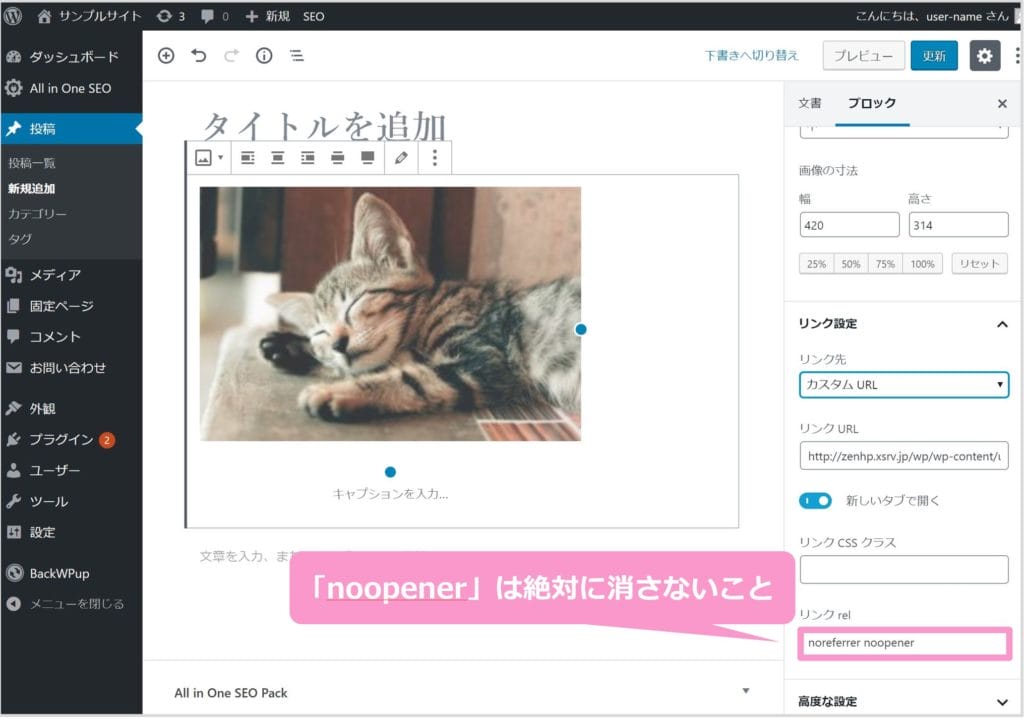This screenshot has height=719, width=1024.
Task: Switch to the 文書 tab
Action: point(810,103)
